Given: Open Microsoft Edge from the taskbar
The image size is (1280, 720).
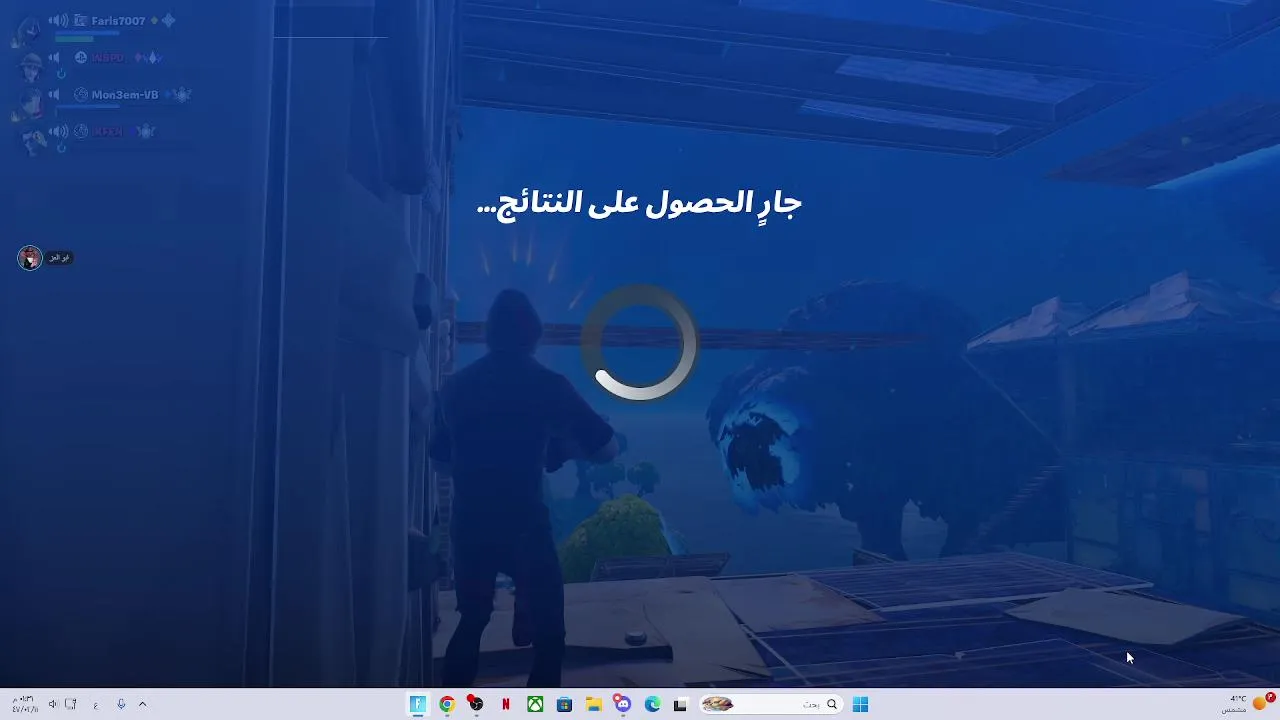Looking at the screenshot, I should point(652,704).
